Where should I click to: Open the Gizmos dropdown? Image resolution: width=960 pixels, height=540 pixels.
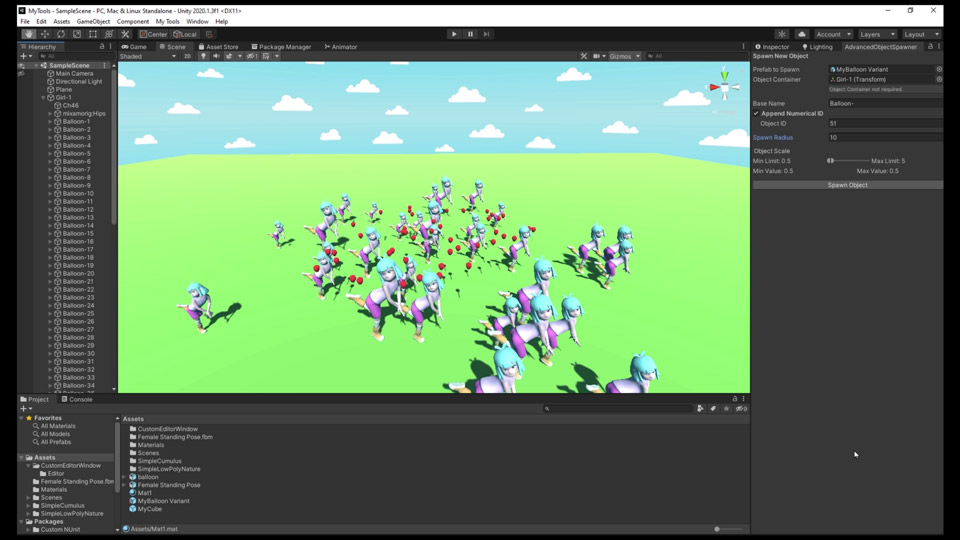click(624, 56)
